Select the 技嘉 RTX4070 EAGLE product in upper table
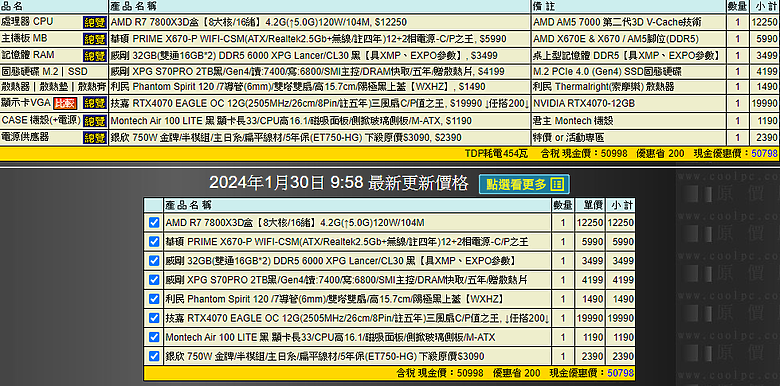The height and width of the screenshot is (386, 780). click(x=320, y=103)
